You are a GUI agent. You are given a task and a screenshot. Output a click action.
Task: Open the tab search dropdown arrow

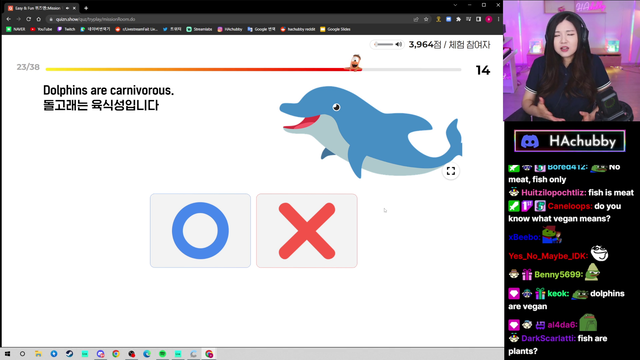(455, 5)
